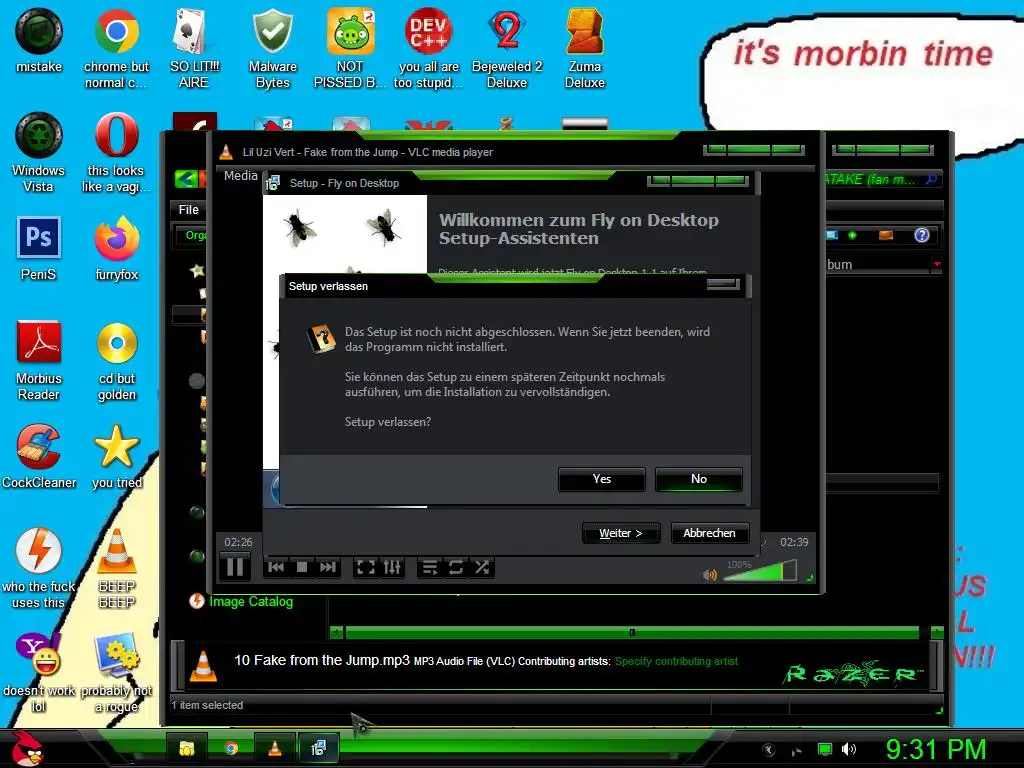
Task: Open VLC extended settings equalizer icon
Action: tap(392, 567)
